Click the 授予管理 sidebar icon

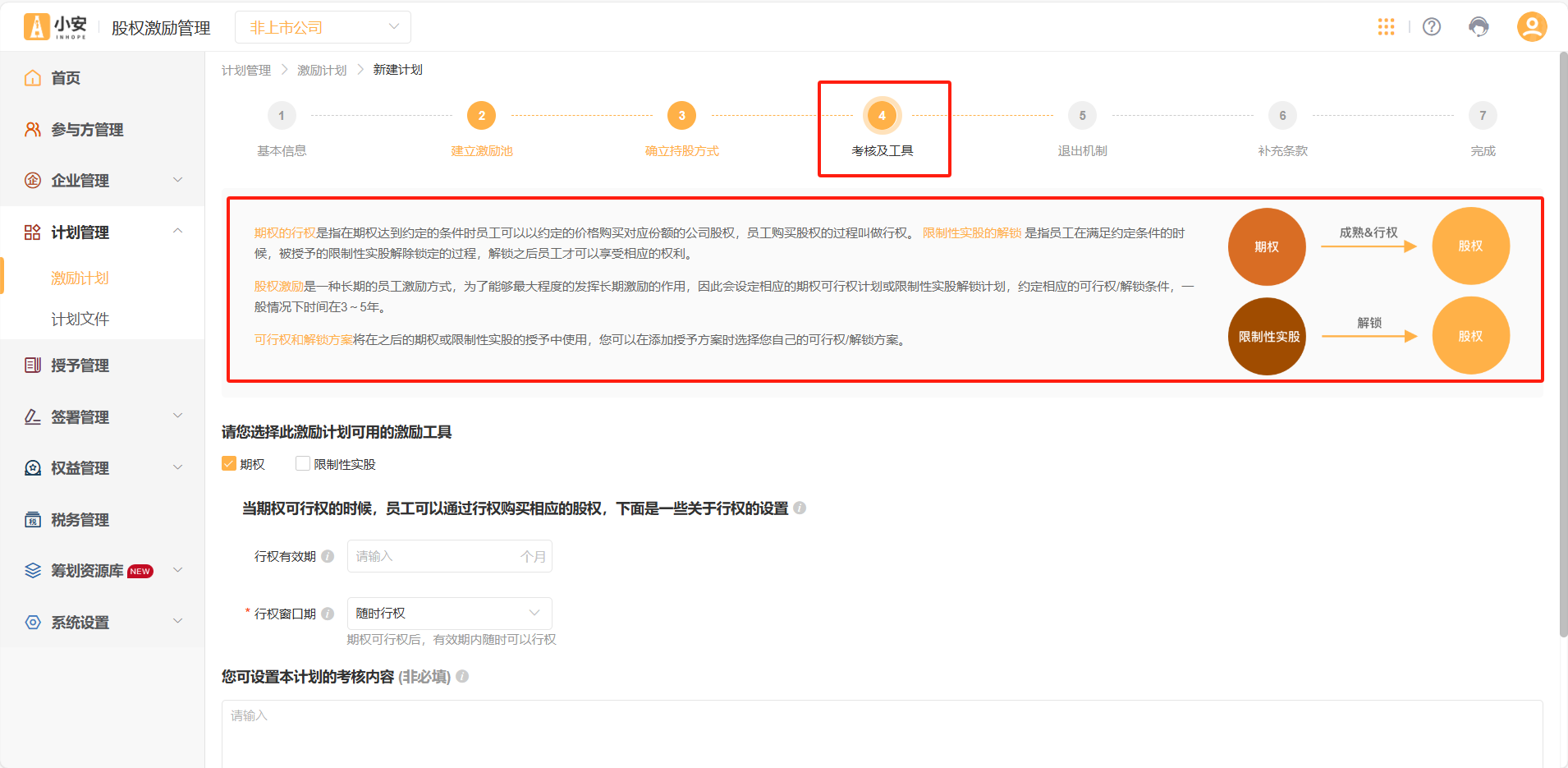(33, 366)
